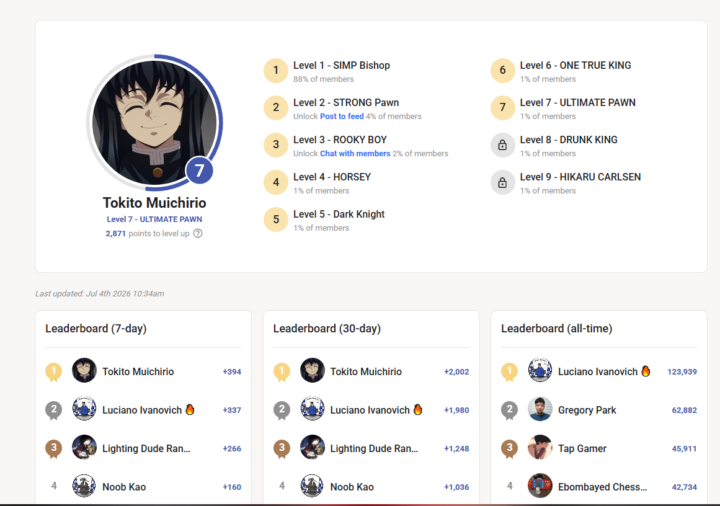Click Ebombayed Chess... avatar in all-time leaderboard
The image size is (720, 506).
(540, 485)
